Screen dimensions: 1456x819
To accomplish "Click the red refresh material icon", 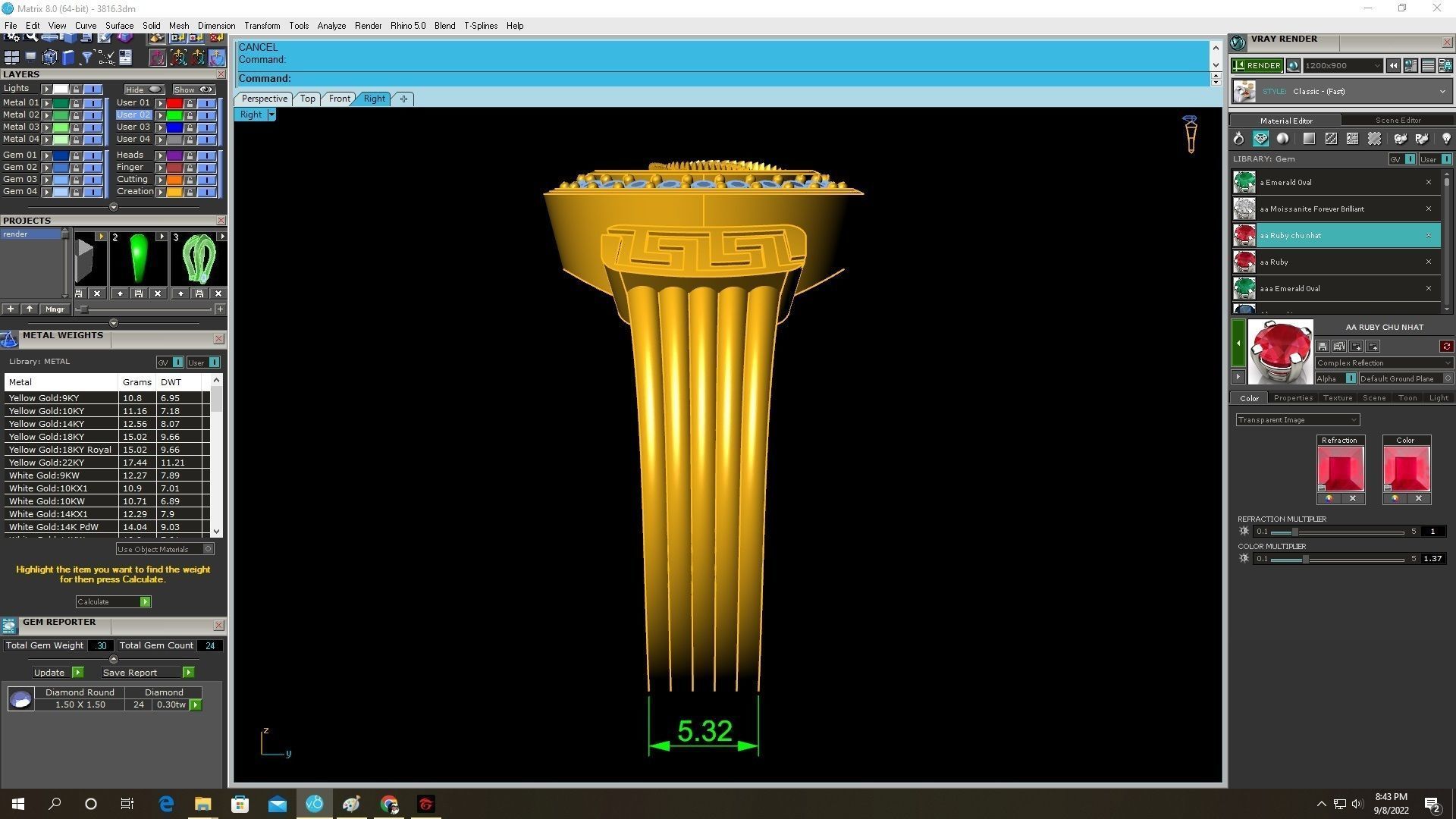I will click(1446, 347).
